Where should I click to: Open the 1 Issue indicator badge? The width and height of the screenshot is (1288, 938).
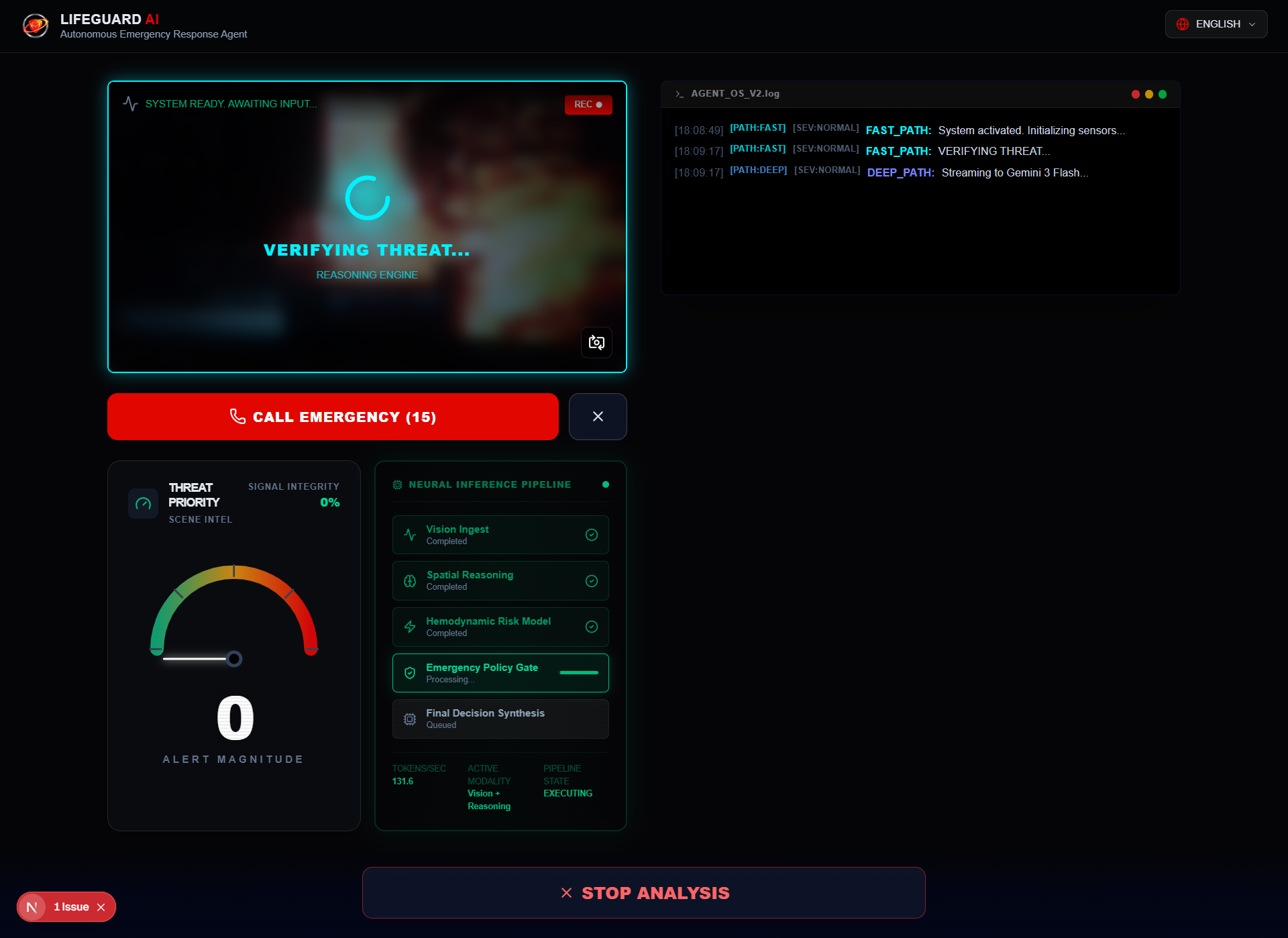tap(71, 907)
